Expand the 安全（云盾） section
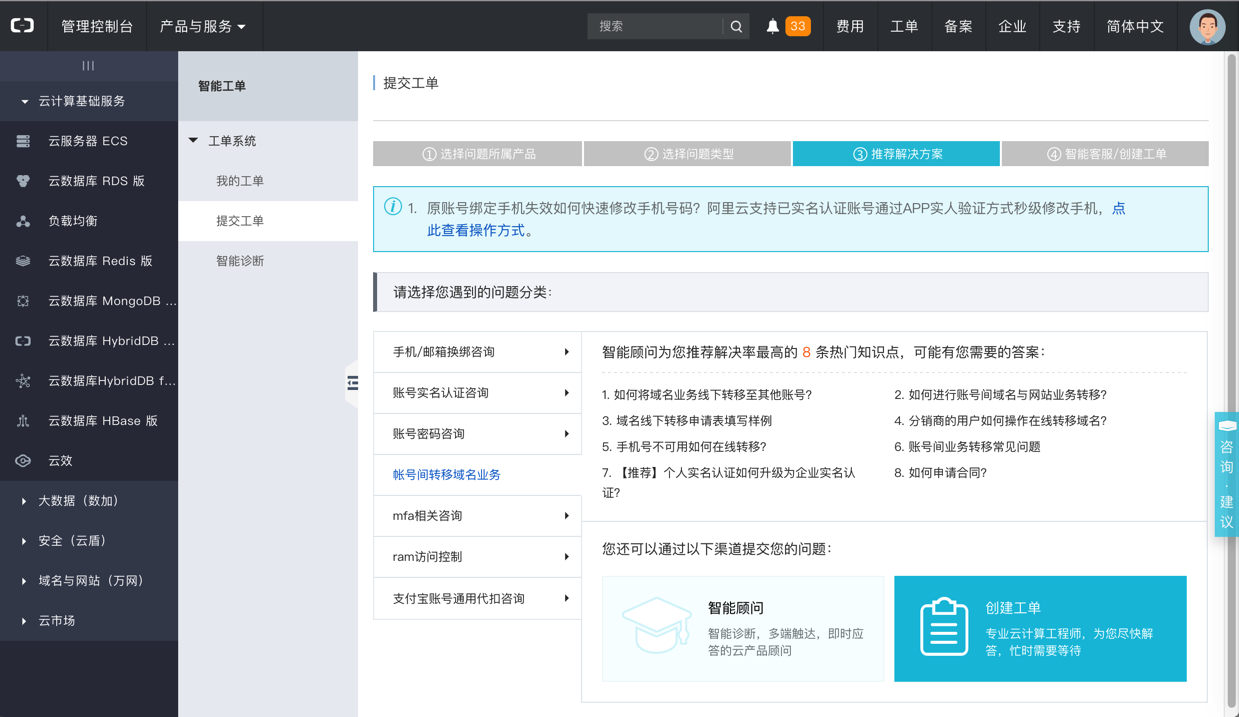This screenshot has width=1239, height=717. (89, 541)
